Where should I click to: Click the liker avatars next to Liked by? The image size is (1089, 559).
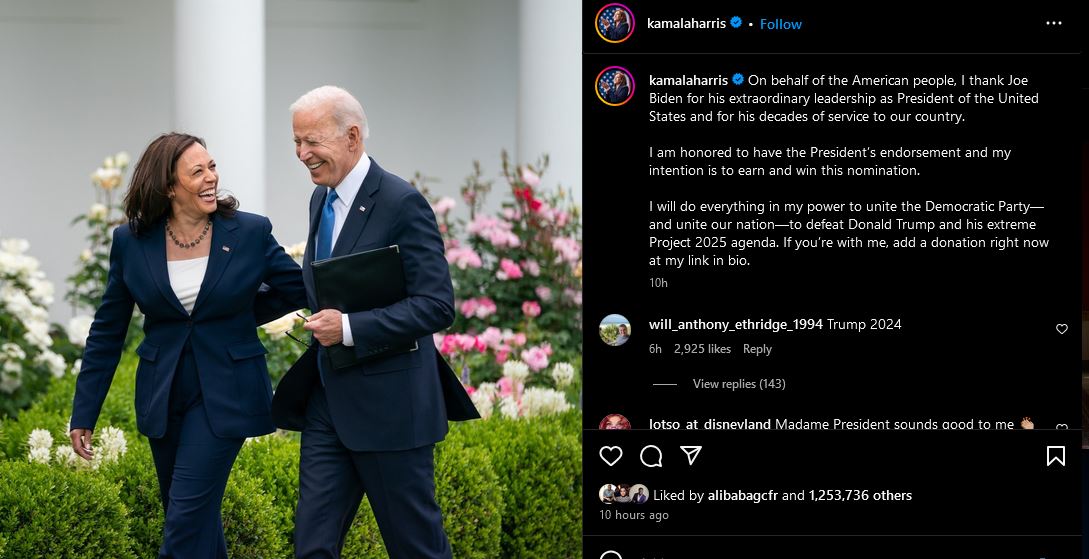point(624,494)
